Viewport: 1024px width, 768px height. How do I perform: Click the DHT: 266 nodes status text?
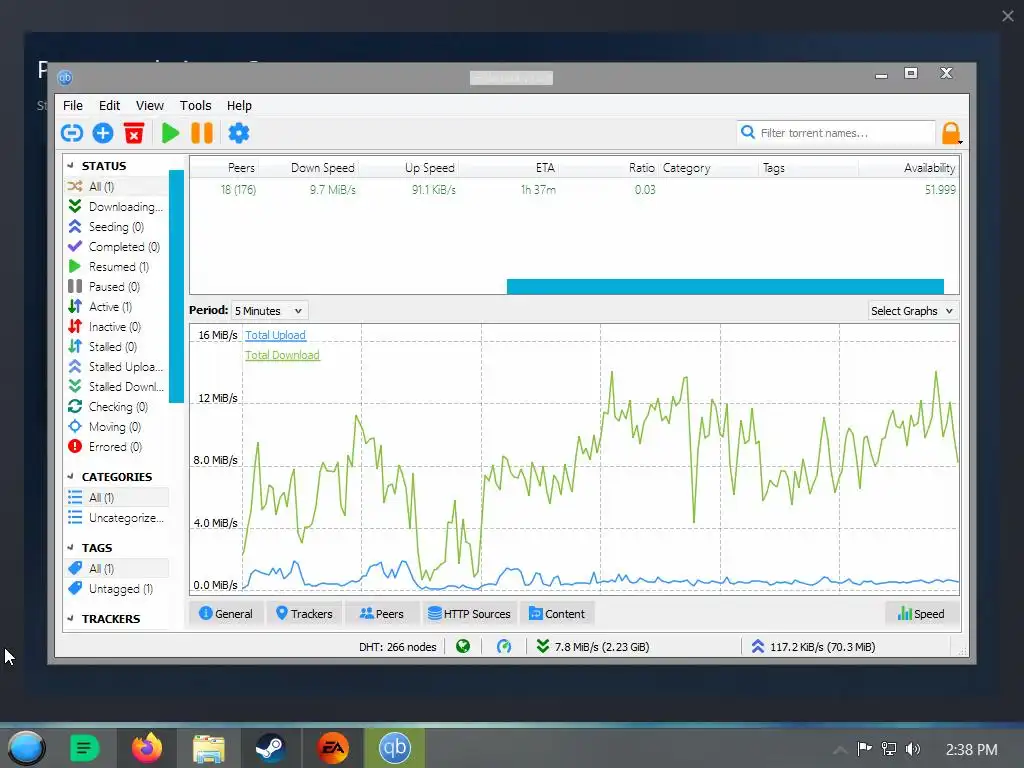pyautogui.click(x=397, y=647)
